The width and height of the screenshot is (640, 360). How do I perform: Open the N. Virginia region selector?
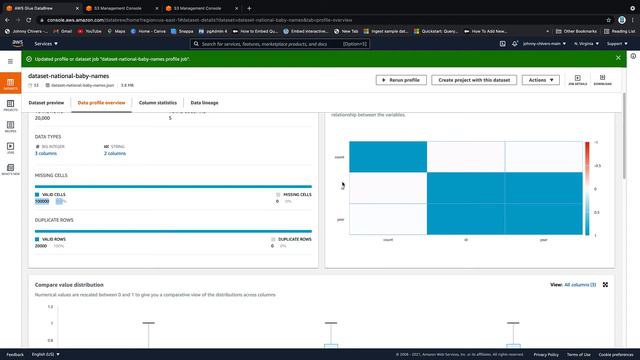click(587, 44)
